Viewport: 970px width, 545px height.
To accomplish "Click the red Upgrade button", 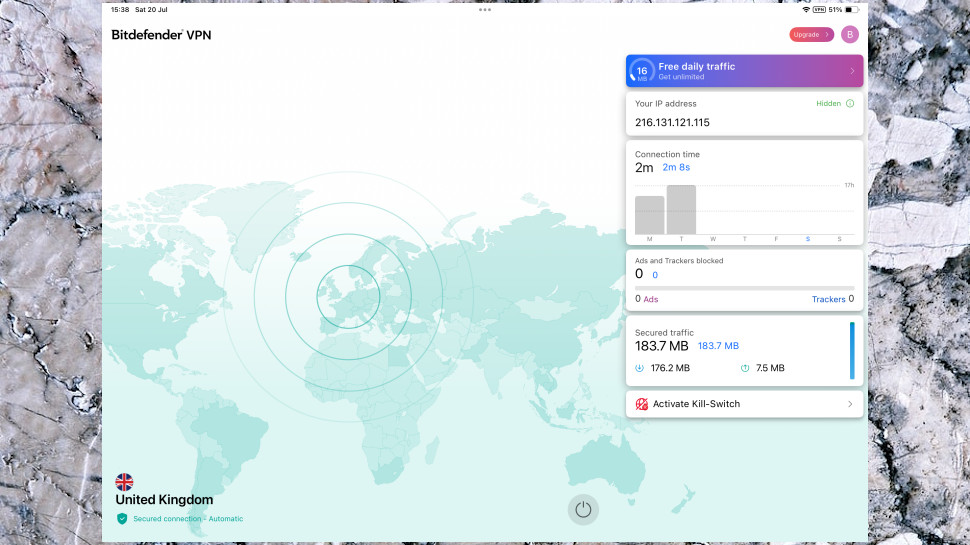I will tap(811, 35).
